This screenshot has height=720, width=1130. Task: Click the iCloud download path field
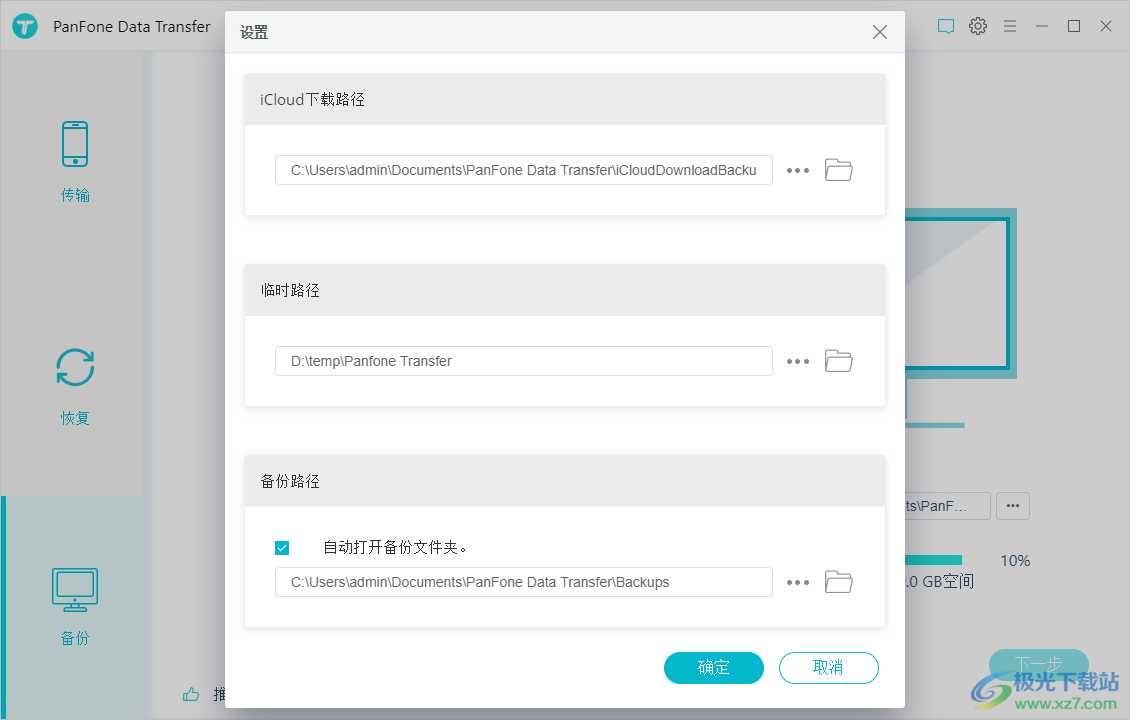524,170
